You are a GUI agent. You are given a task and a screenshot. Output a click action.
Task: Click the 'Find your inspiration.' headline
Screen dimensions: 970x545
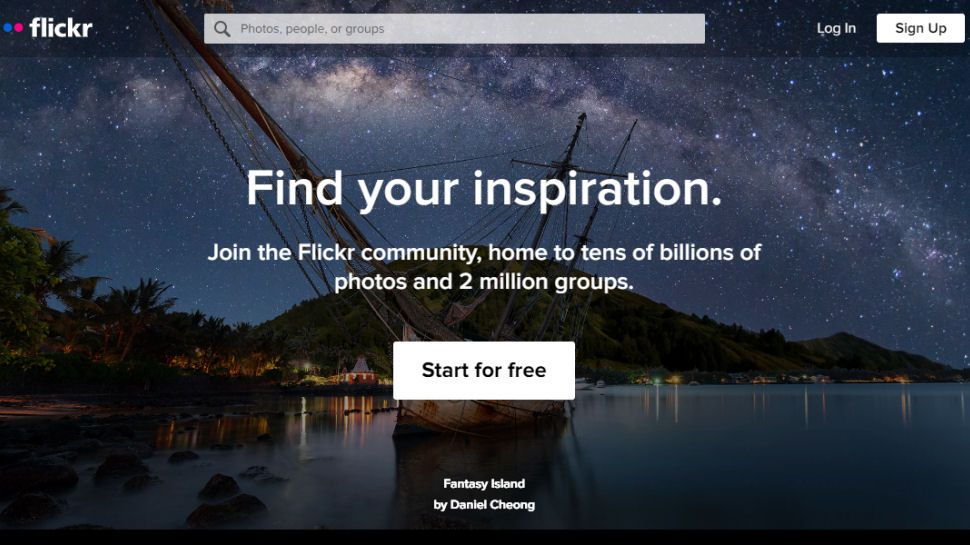484,188
